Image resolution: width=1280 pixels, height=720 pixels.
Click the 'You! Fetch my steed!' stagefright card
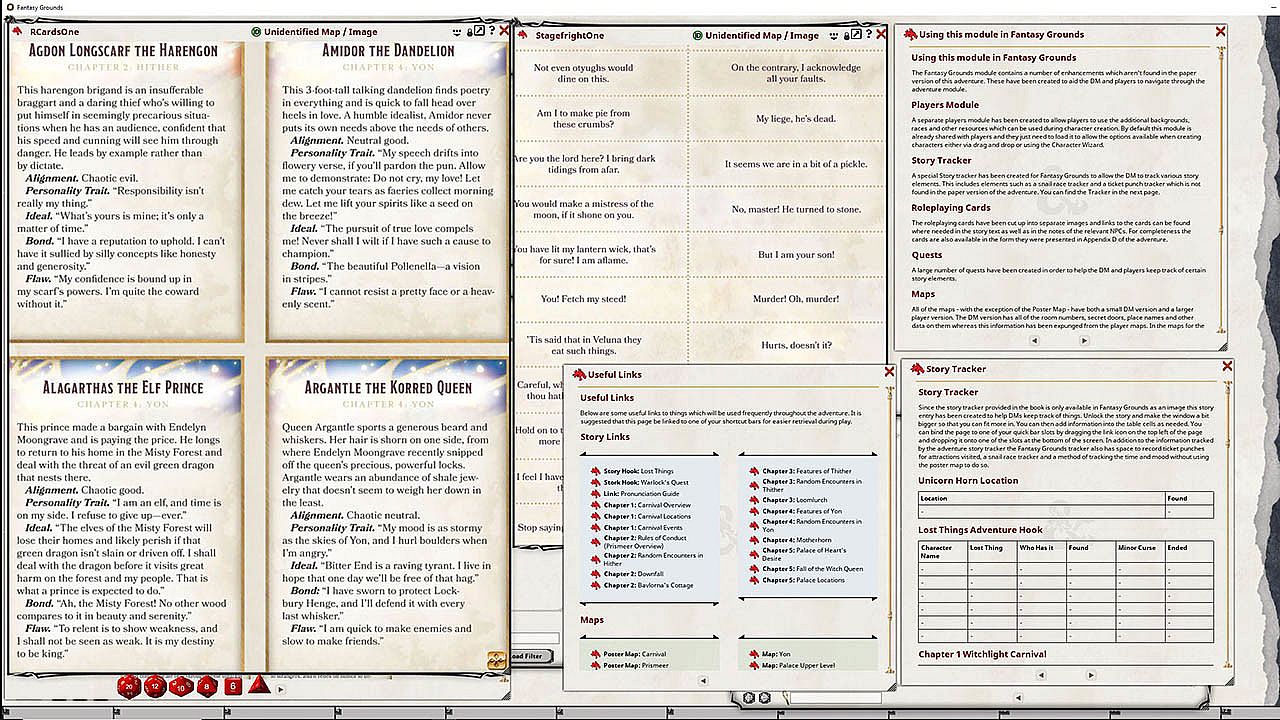point(583,299)
